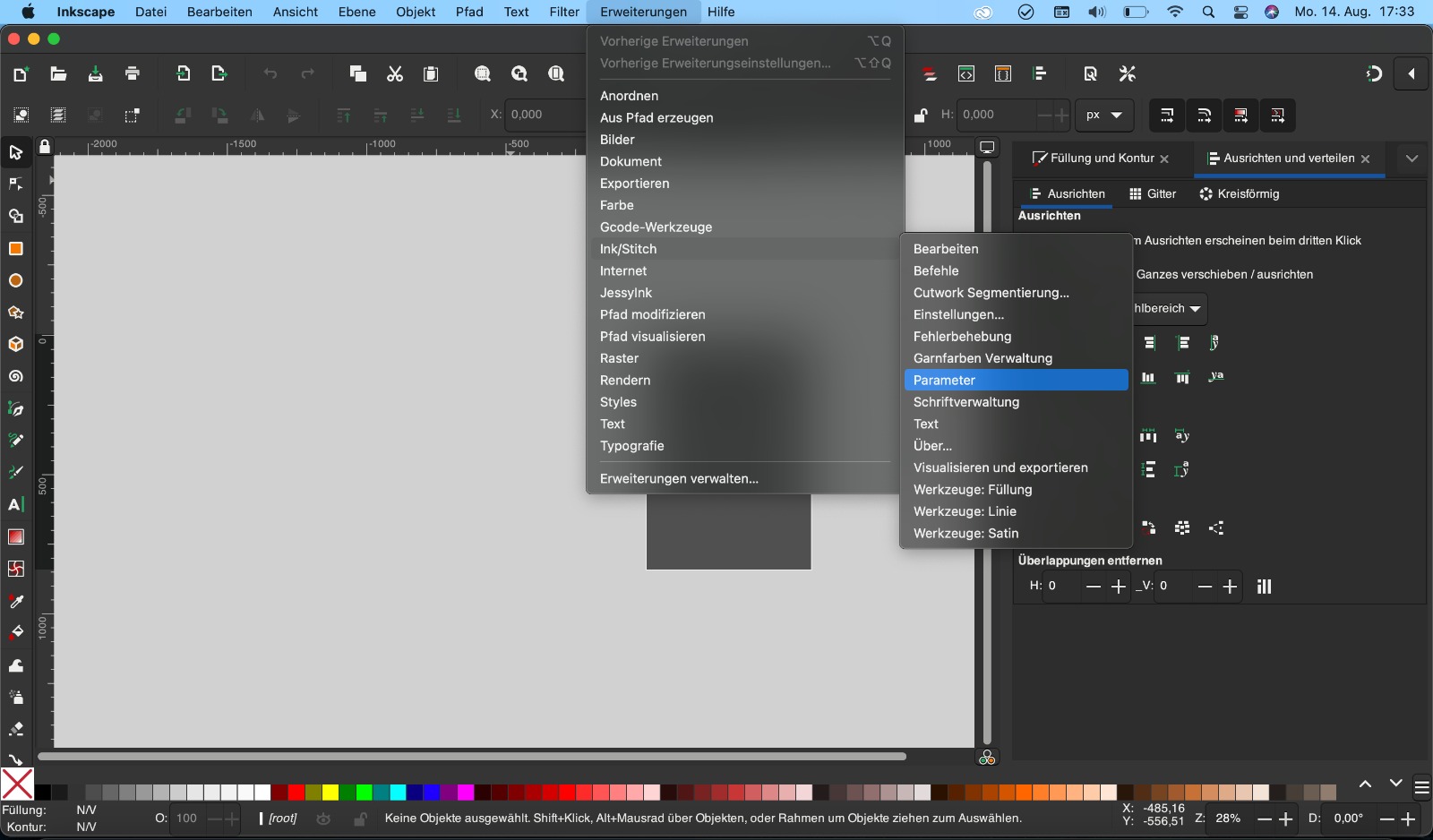Activate the Text tool
The height and width of the screenshot is (840, 1433).
[x=15, y=505]
